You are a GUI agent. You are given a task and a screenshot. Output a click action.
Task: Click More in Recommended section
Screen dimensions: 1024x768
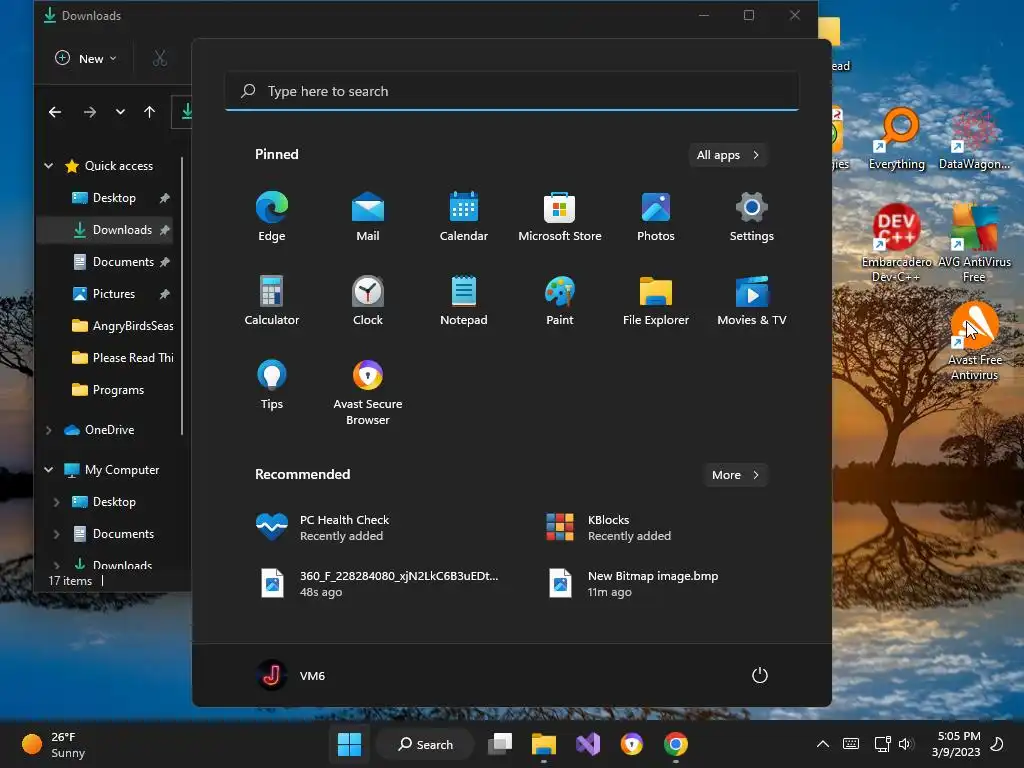coord(735,475)
